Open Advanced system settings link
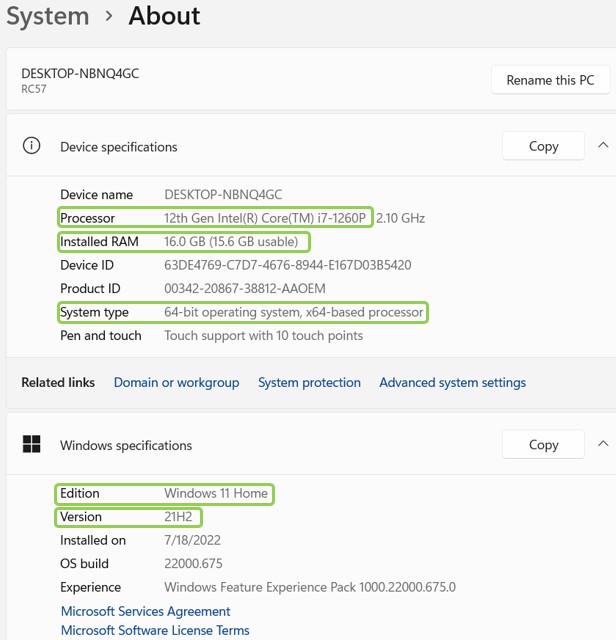This screenshot has height=640, width=616. pyautogui.click(x=452, y=382)
